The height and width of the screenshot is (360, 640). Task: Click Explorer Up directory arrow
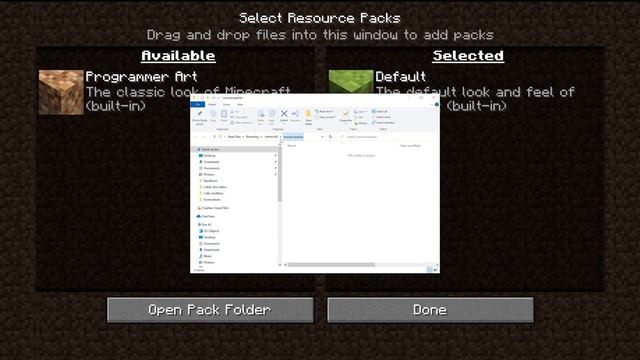pyautogui.click(x=214, y=137)
